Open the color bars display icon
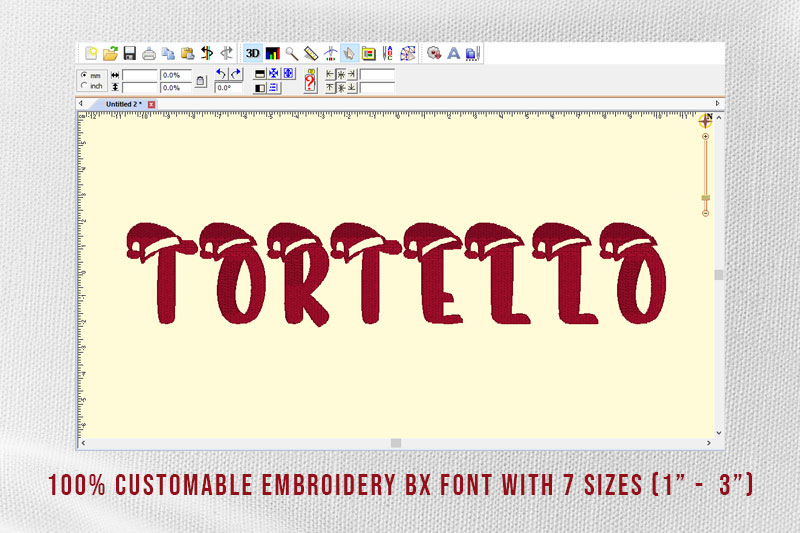The height and width of the screenshot is (533, 800). (272, 53)
